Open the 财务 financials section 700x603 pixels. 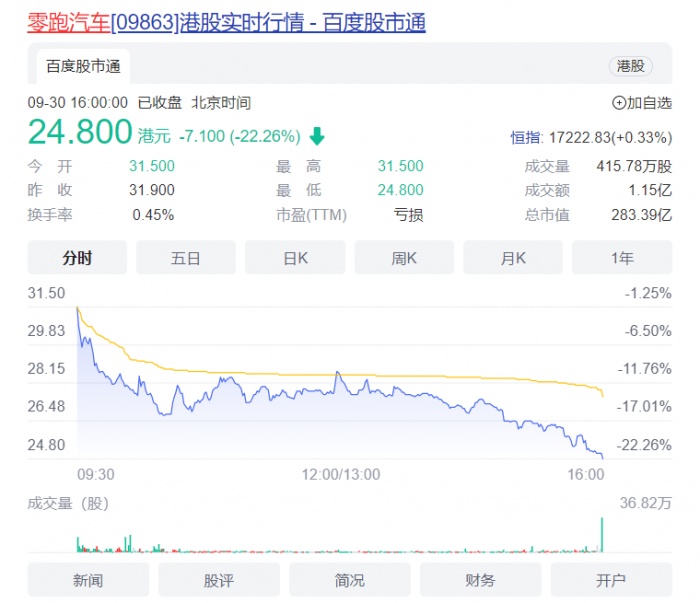tap(481, 580)
